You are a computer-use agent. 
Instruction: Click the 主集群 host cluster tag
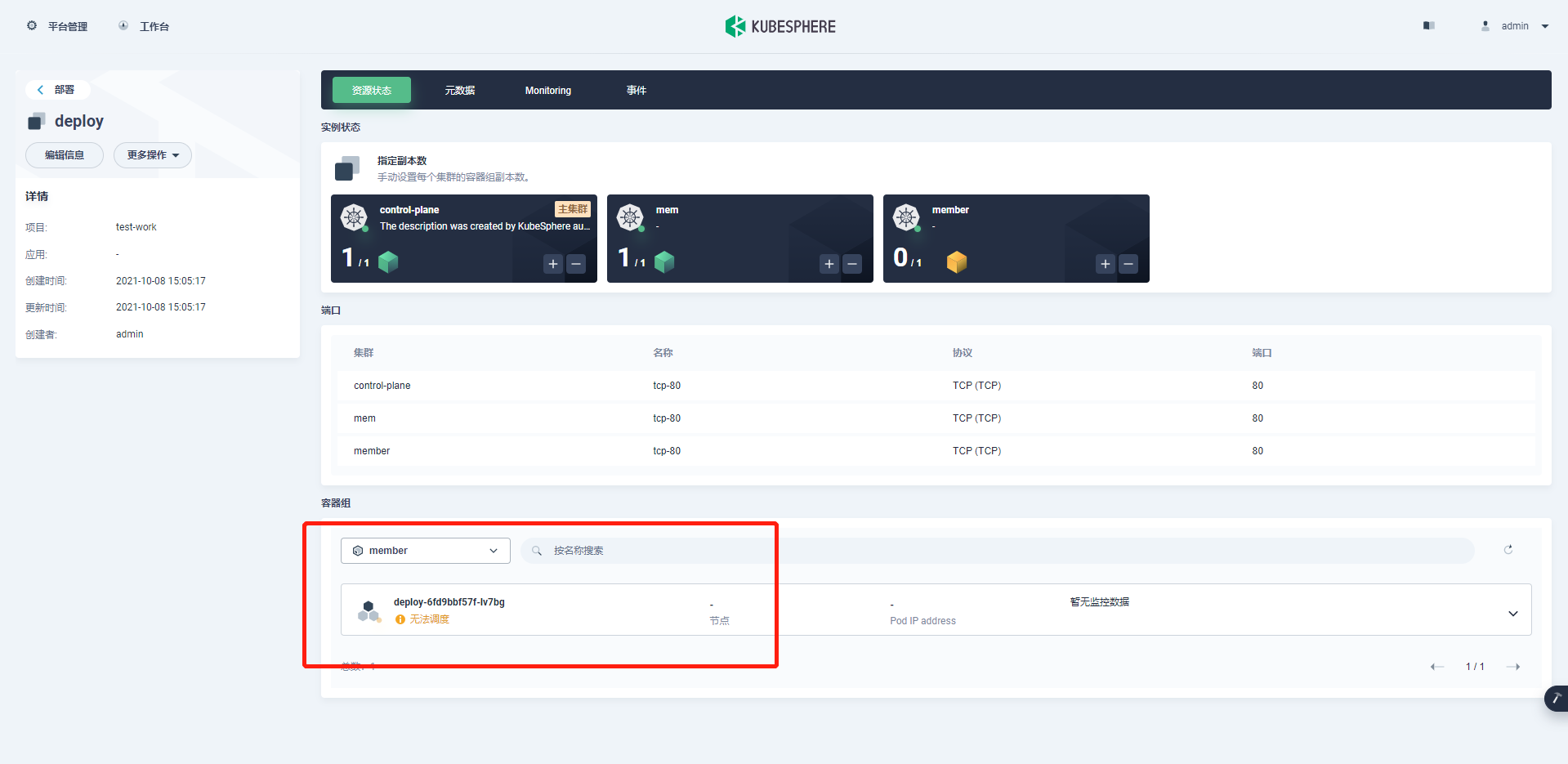pos(573,209)
